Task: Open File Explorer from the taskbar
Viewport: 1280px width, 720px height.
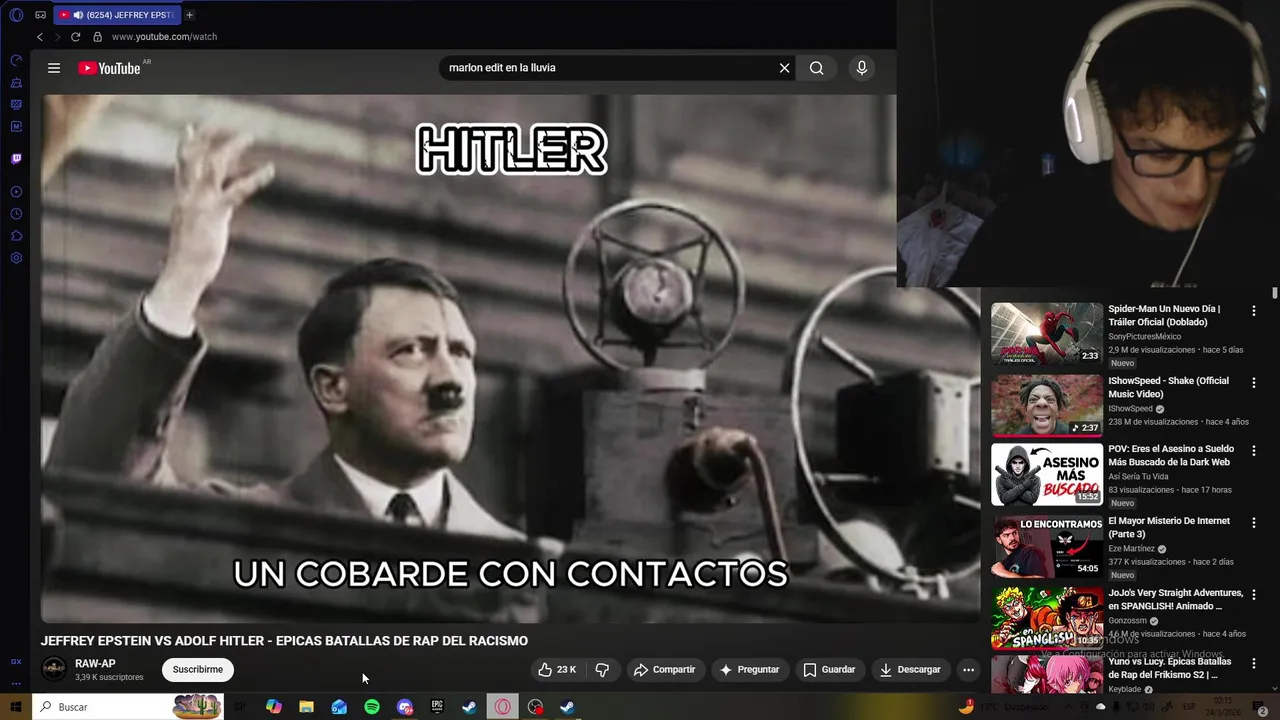Action: pos(306,707)
